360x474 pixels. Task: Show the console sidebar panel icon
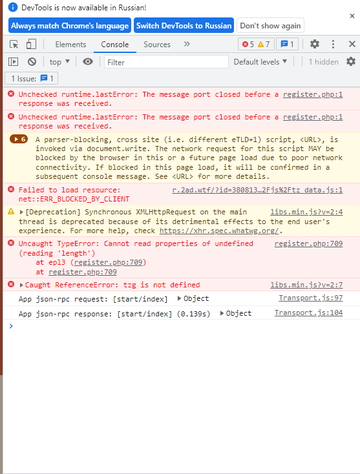[13, 62]
